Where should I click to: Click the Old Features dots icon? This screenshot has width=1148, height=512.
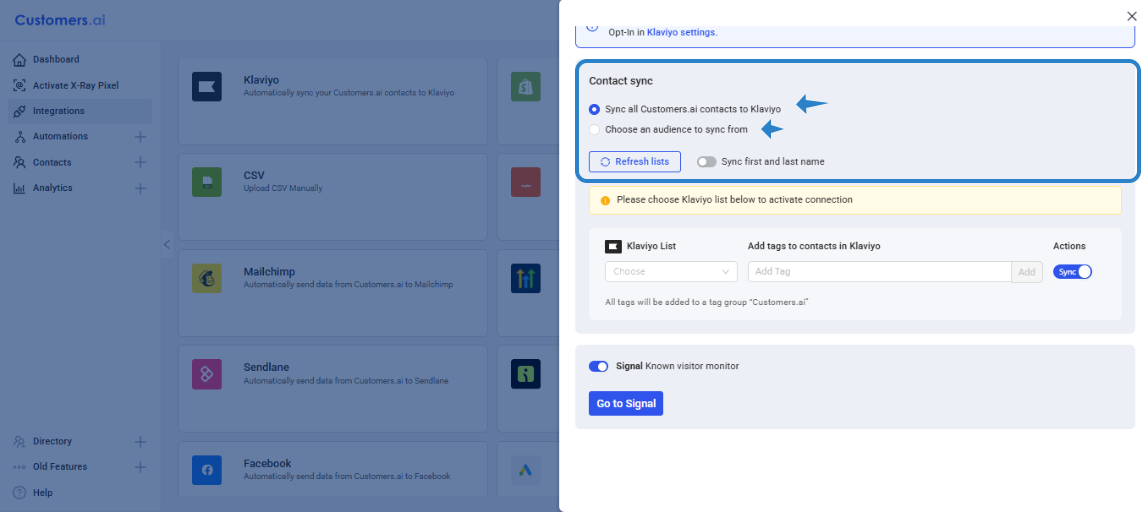click(x=20, y=467)
